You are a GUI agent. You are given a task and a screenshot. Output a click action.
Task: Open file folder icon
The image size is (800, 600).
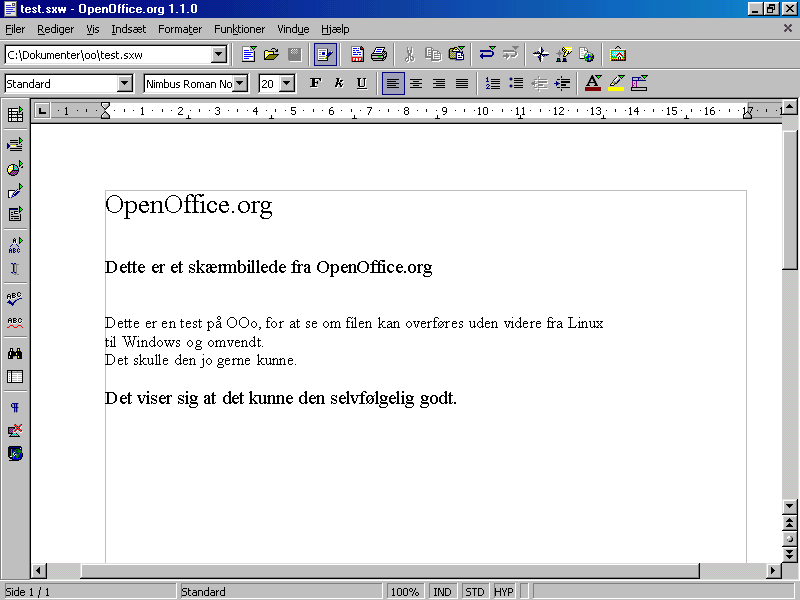(x=271, y=54)
